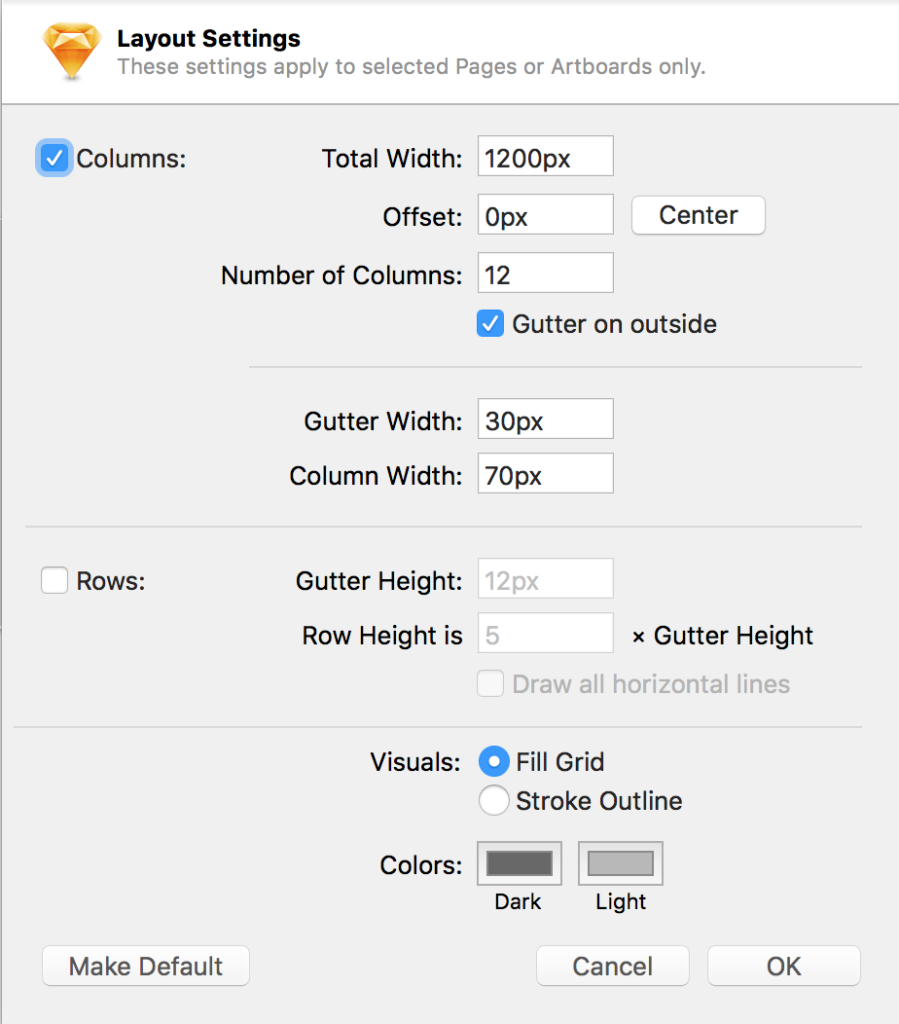Uncheck Gutter on outside option

click(490, 324)
